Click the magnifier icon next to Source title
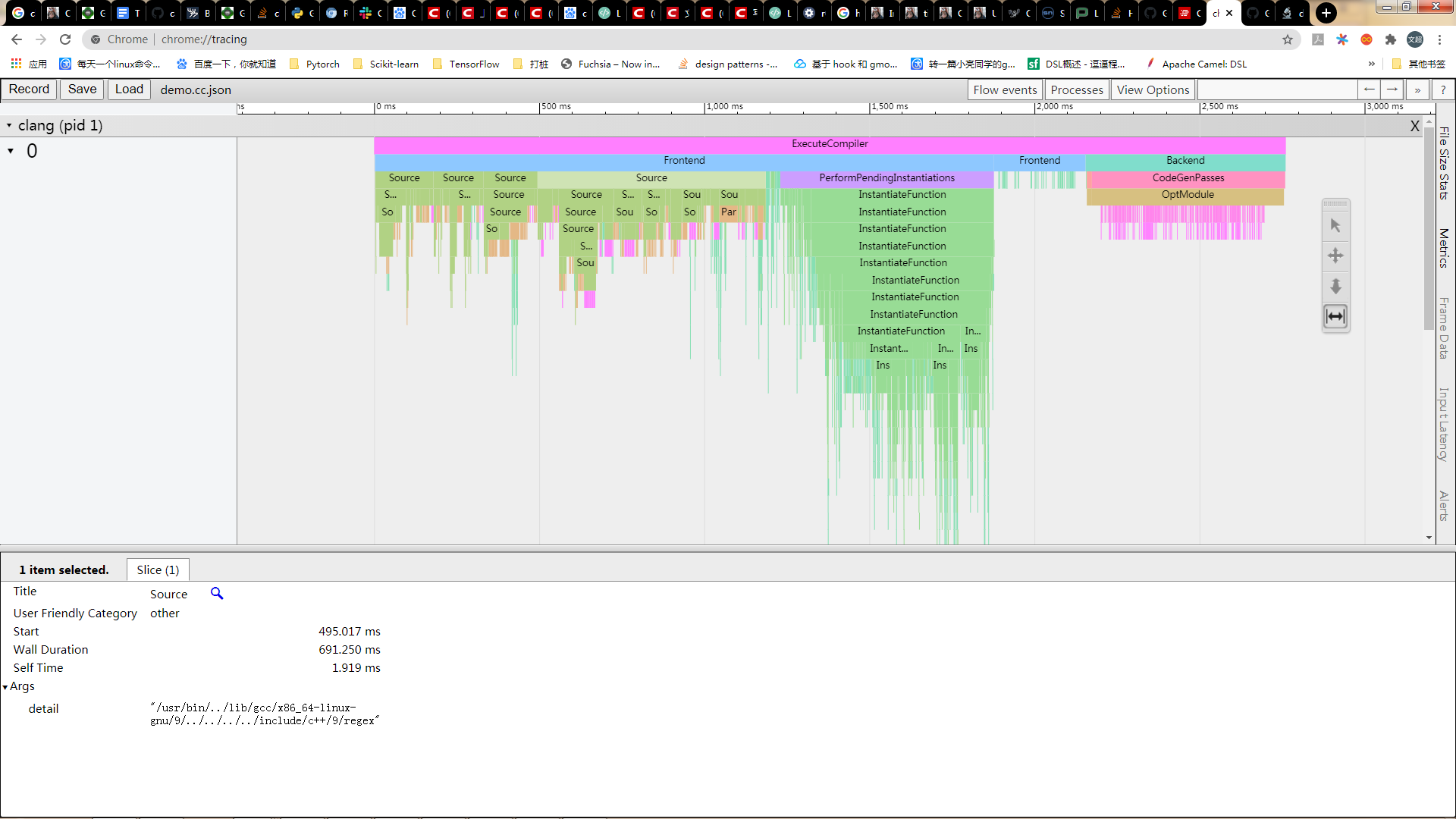Screen dimensions: 1456x819 tap(217, 594)
